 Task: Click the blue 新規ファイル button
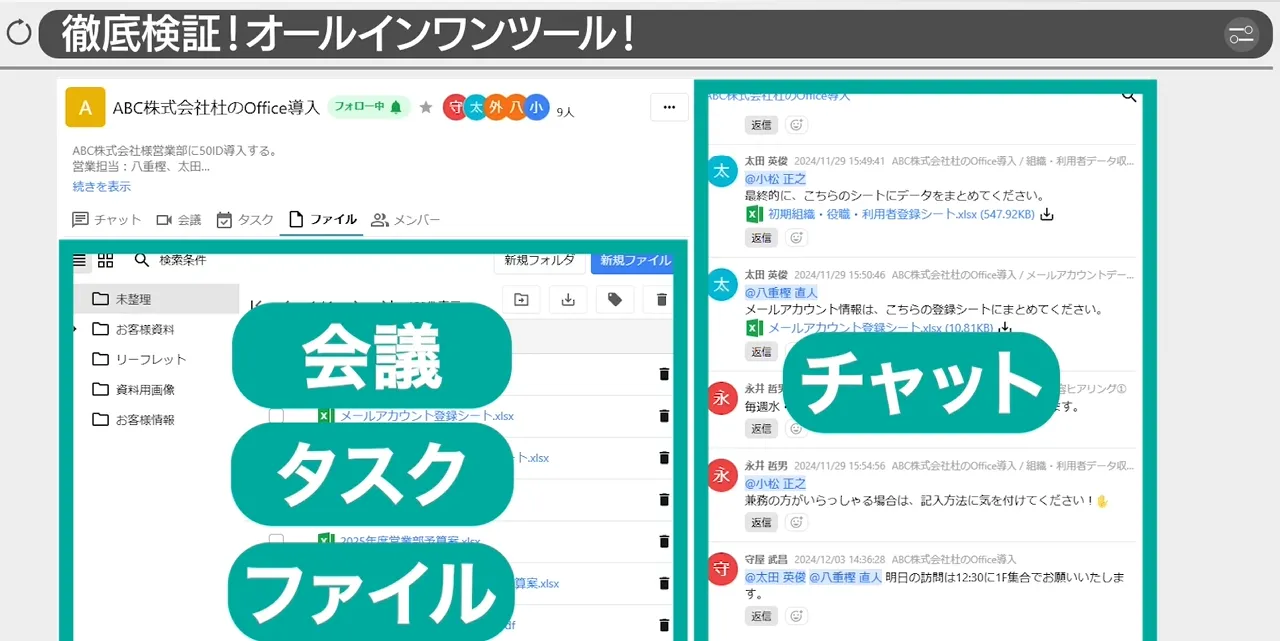click(633, 260)
